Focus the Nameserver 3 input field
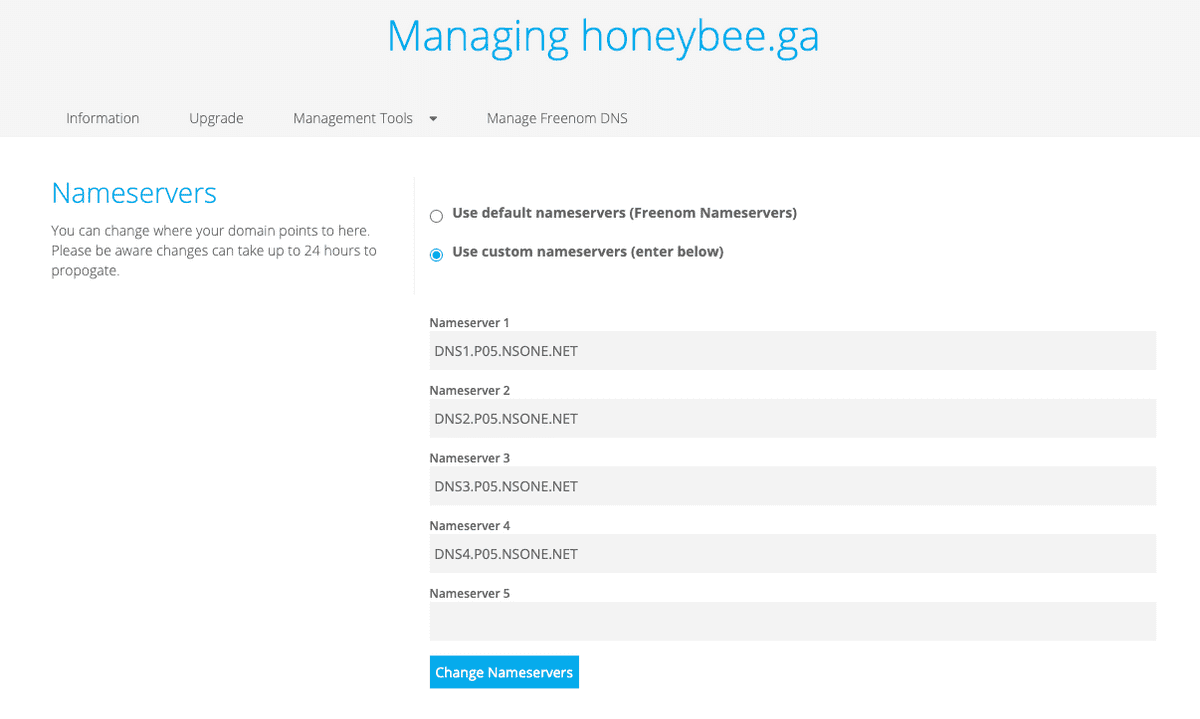Screen dimensions: 1200x719 (792, 486)
